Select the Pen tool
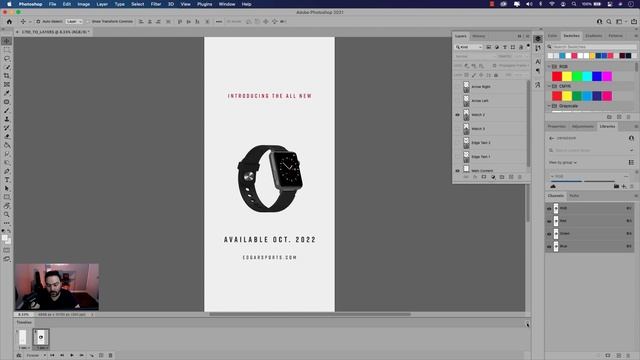This screenshot has height=360, width=640. (x=7, y=171)
